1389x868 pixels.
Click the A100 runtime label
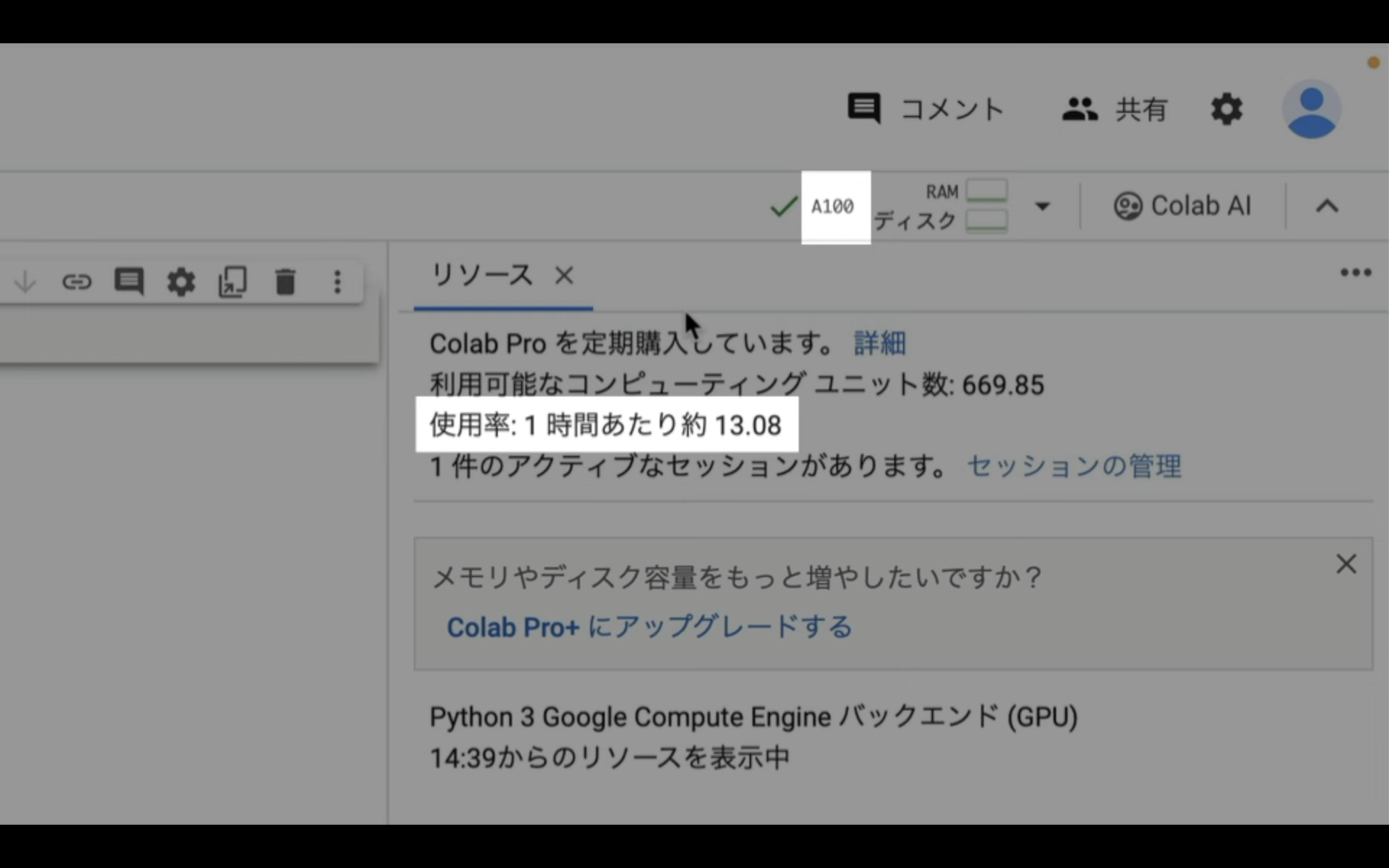[832, 206]
